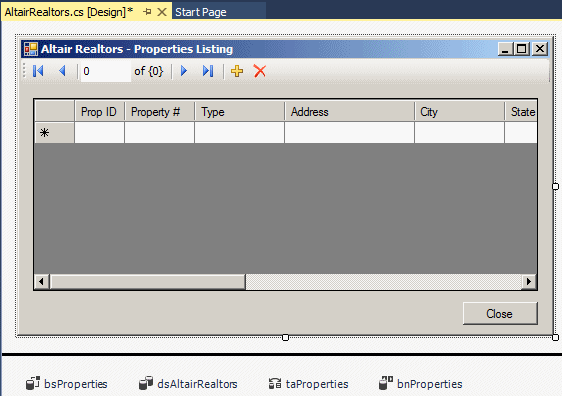Close the AltairRealtors.cs design tab
The height and width of the screenshot is (396, 562).
point(162,12)
